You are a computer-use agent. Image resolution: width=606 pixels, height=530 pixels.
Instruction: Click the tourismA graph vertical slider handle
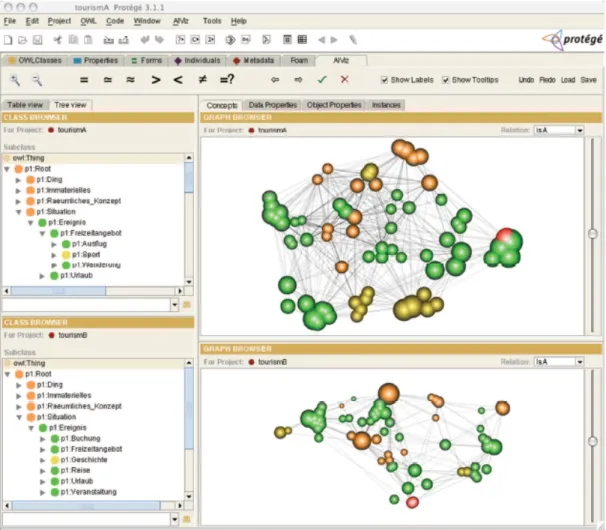pos(592,233)
